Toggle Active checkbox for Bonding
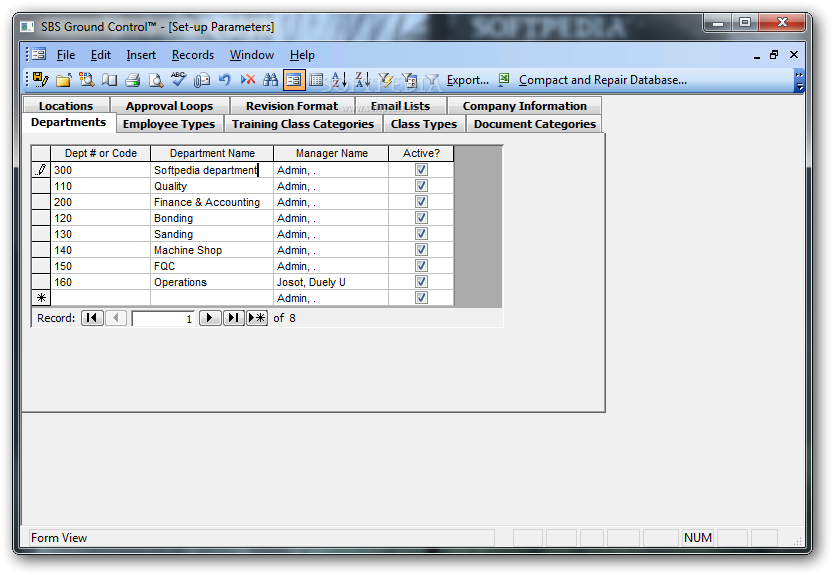This screenshot has width=833, height=575. [421, 217]
